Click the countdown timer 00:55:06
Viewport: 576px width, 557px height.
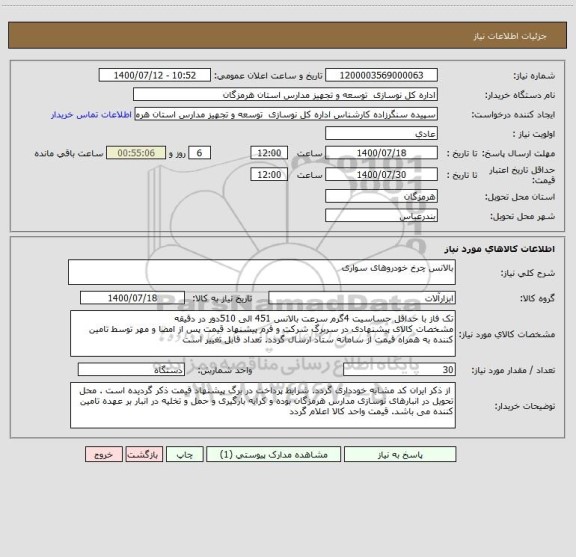click(x=136, y=153)
